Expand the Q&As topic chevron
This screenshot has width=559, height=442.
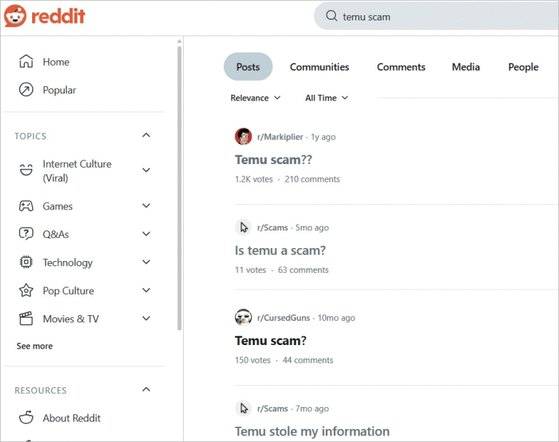pos(146,234)
